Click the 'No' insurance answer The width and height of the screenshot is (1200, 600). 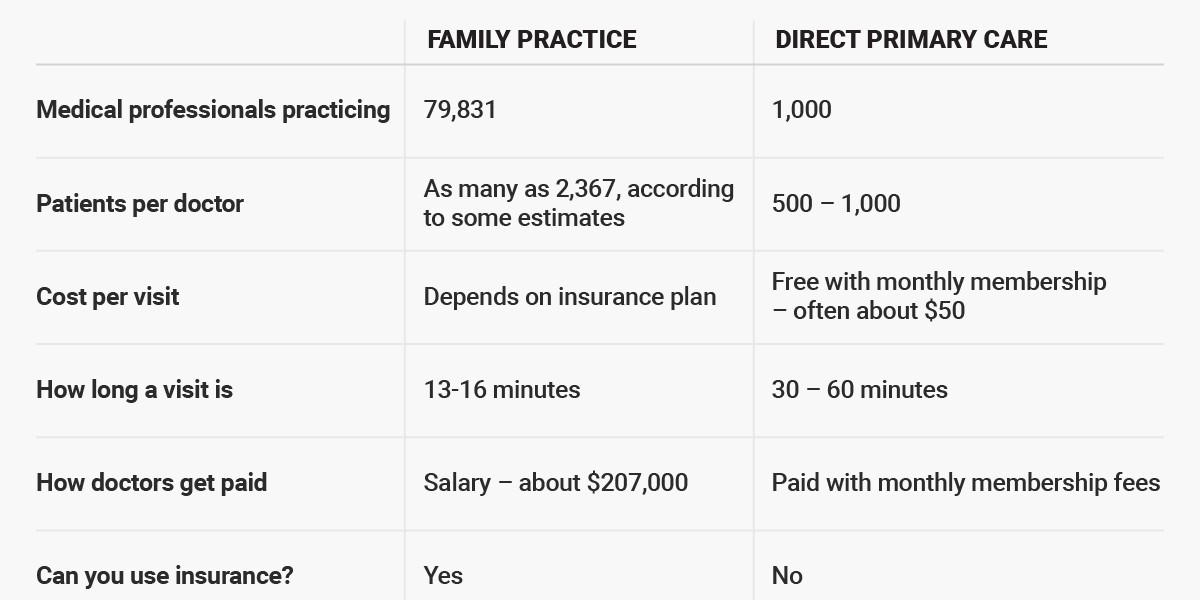pyautogui.click(x=787, y=576)
